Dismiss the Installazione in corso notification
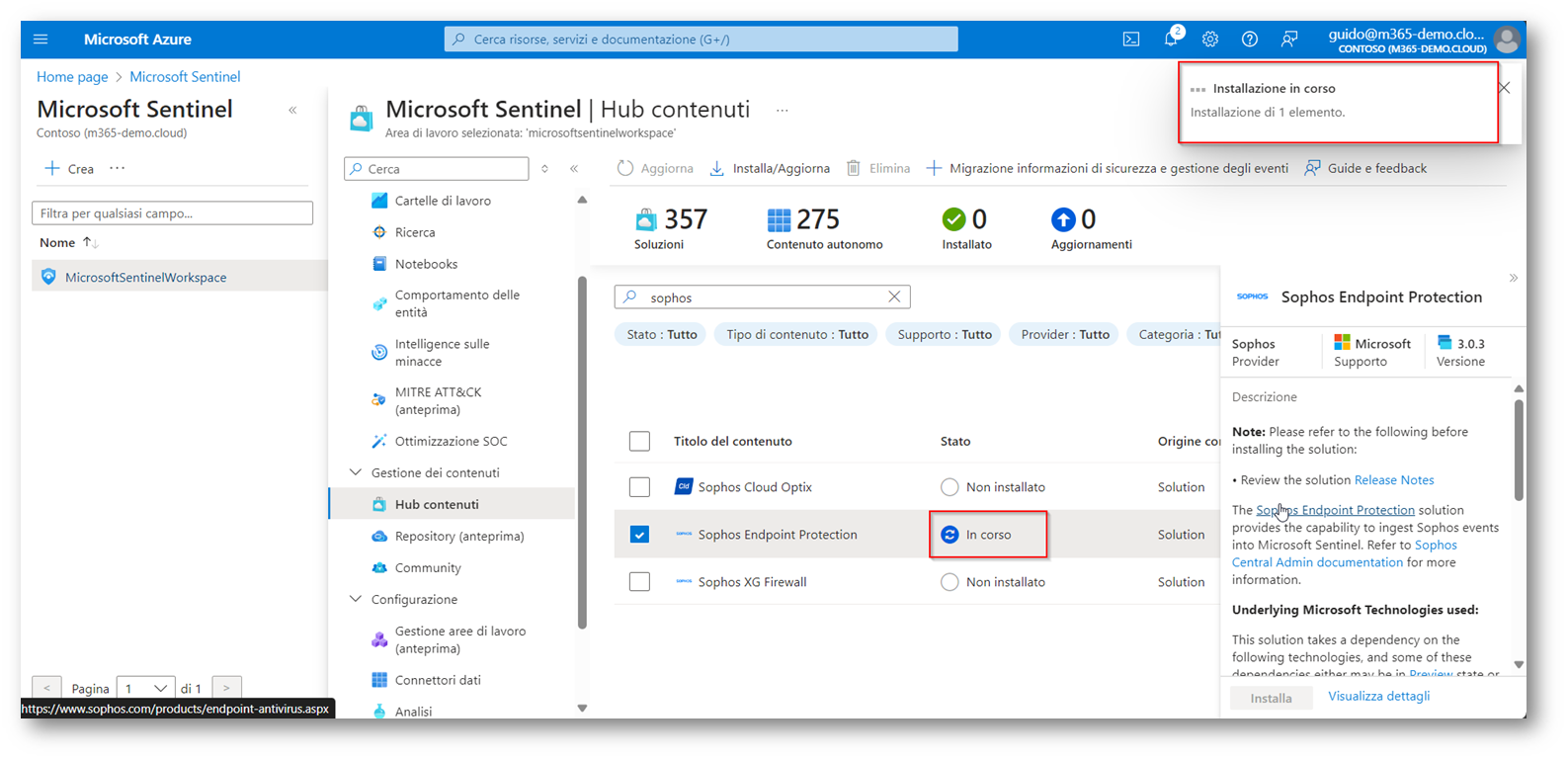 click(1504, 88)
